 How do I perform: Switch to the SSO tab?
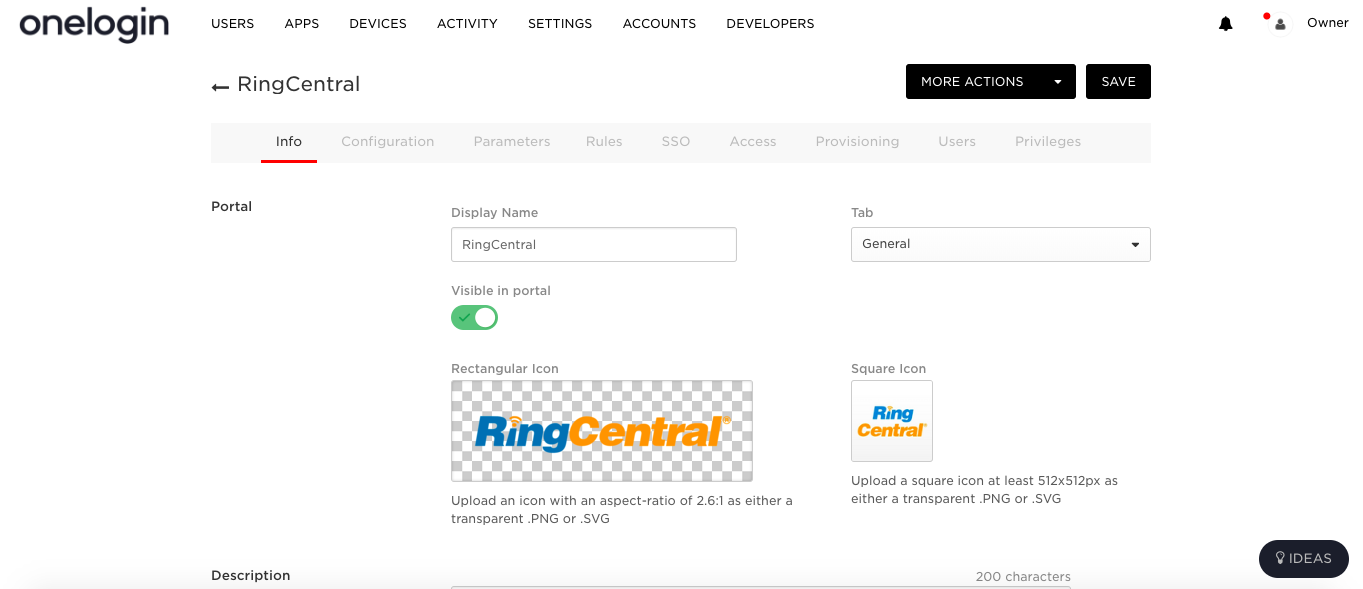[x=676, y=142]
